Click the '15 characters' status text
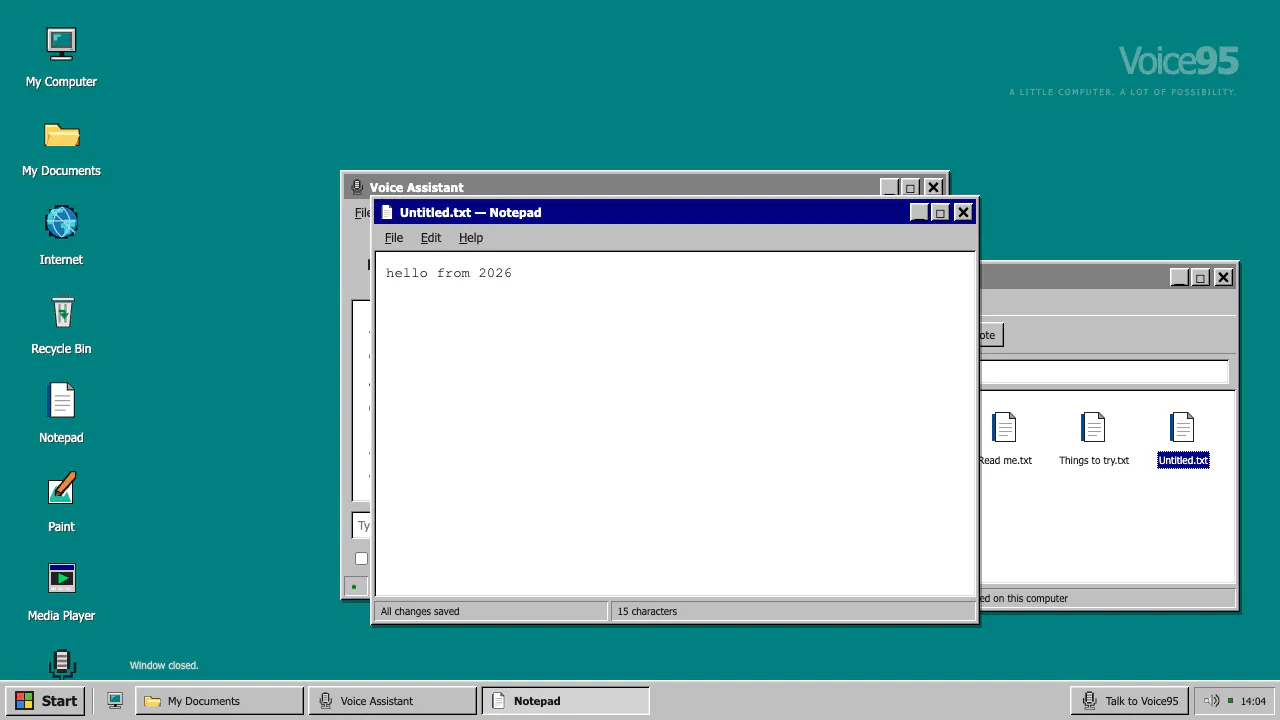Image resolution: width=1280 pixels, height=720 pixels. point(647,611)
